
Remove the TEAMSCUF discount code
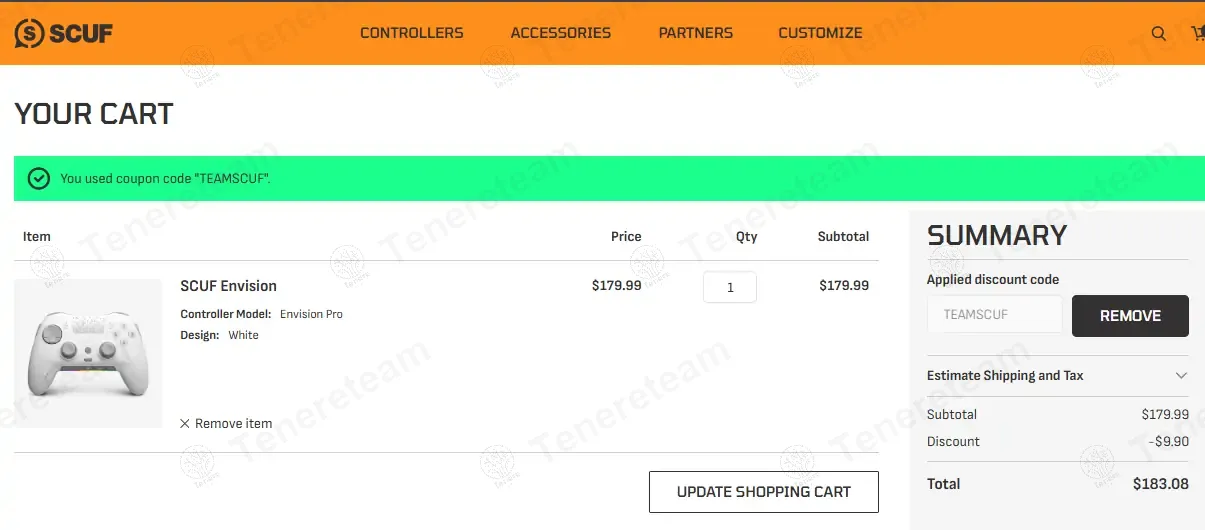[x=1130, y=316]
